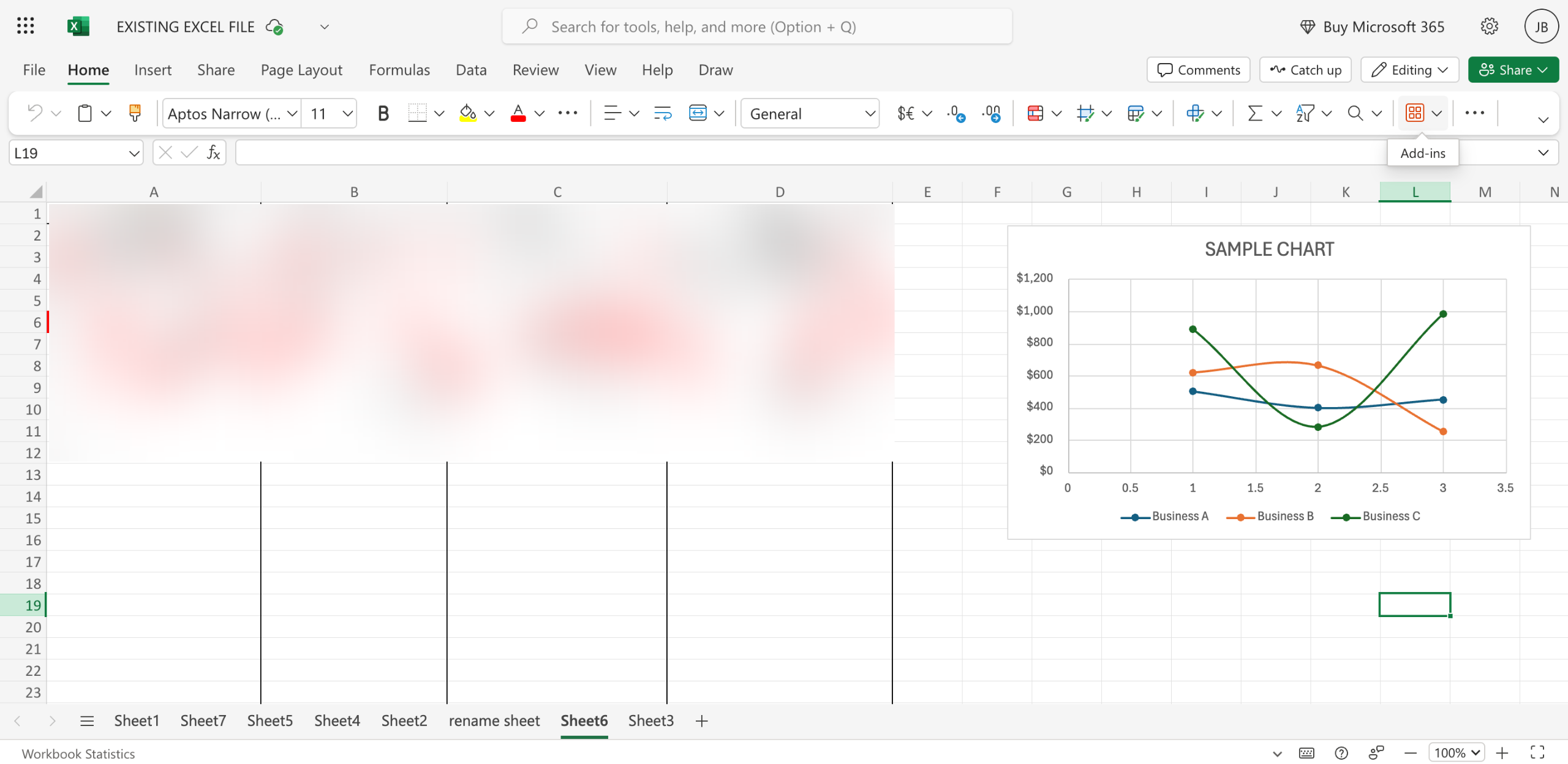Image resolution: width=1568 pixels, height=764 pixels.
Task: Open the Add-ins button
Action: [1415, 113]
